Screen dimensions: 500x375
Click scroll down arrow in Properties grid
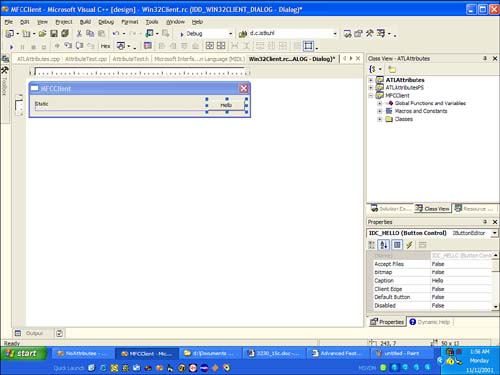[496, 306]
